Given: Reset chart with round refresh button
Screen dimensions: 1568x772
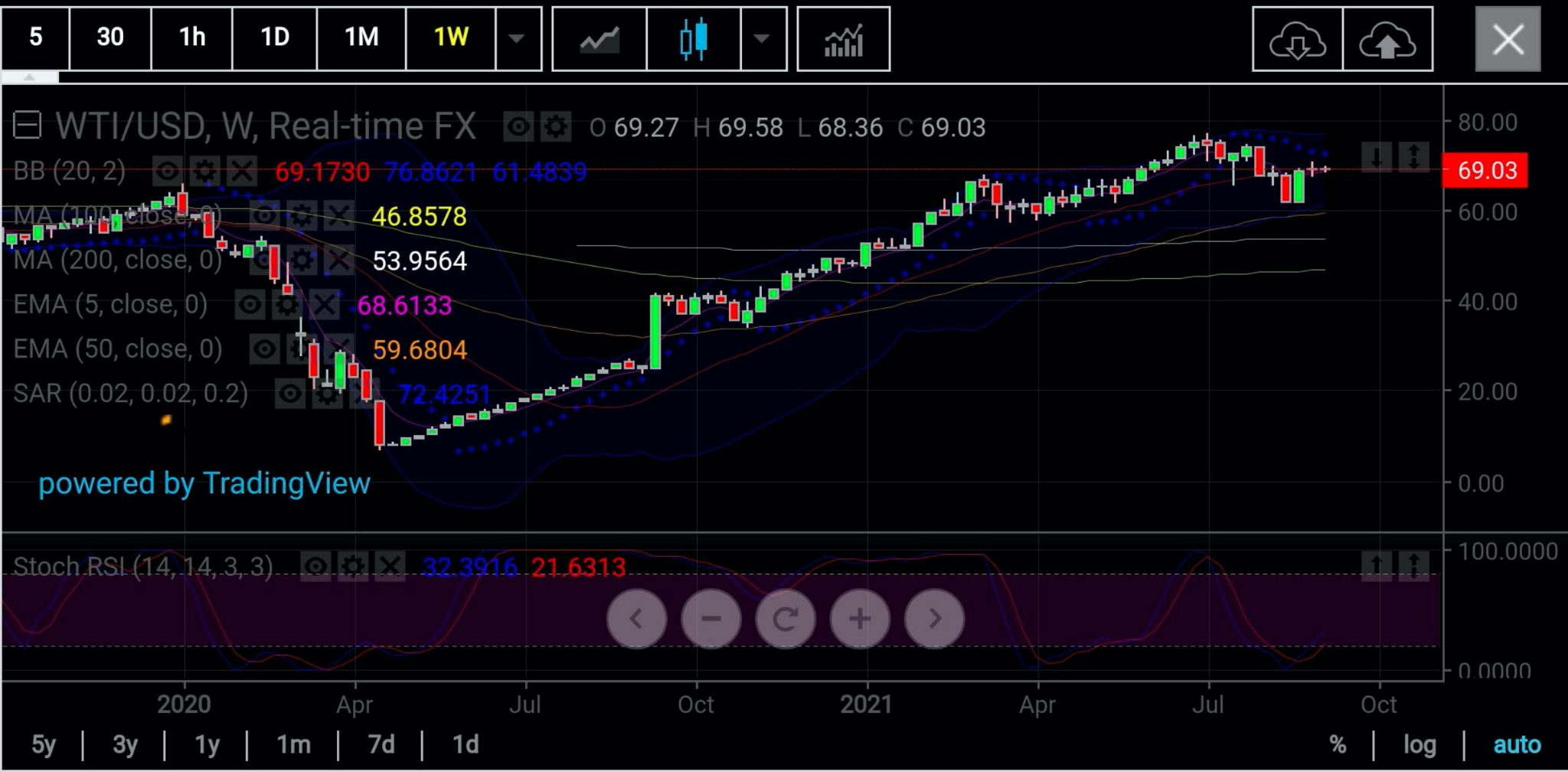Looking at the screenshot, I should tap(786, 619).
